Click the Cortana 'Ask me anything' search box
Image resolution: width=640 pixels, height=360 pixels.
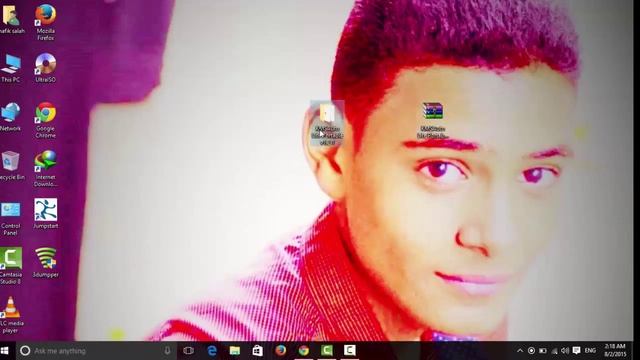96,350
